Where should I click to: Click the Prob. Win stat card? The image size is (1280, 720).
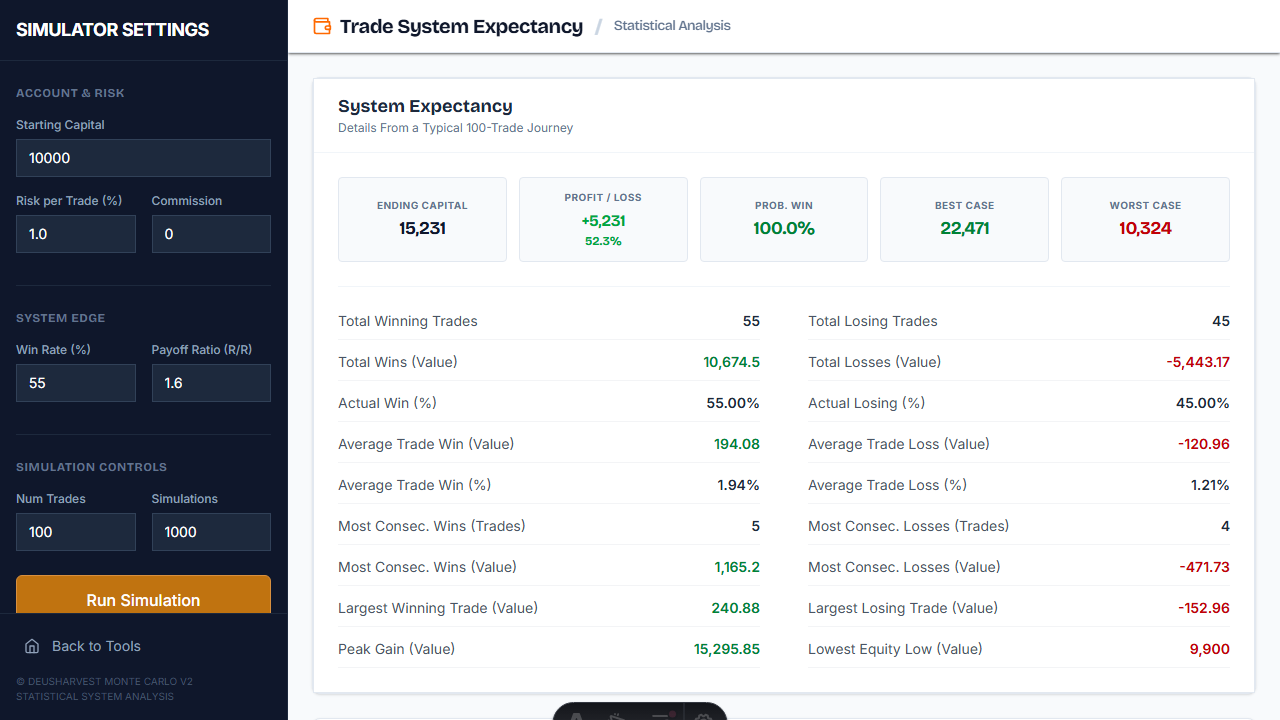783,219
